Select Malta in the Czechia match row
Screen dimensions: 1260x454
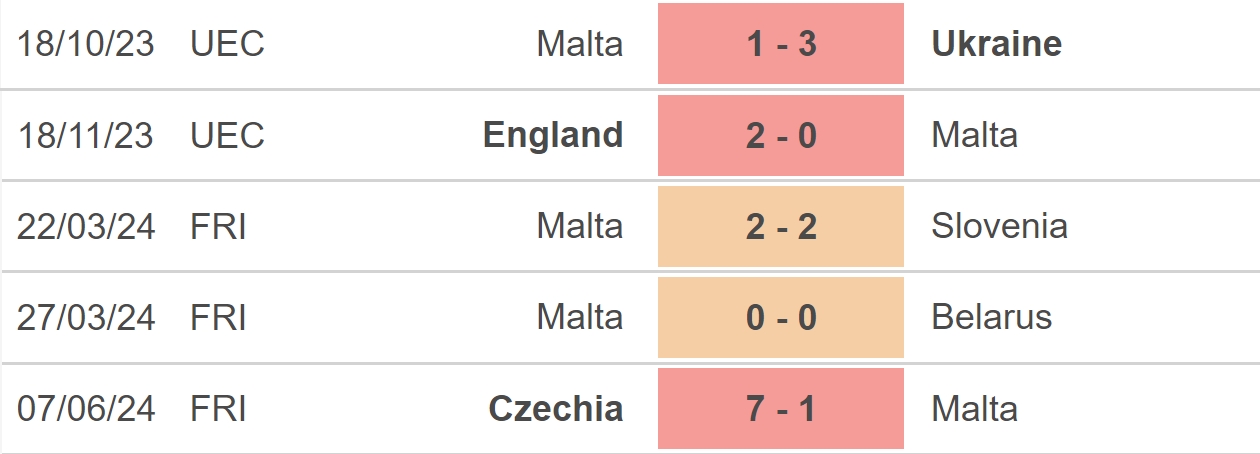(975, 408)
